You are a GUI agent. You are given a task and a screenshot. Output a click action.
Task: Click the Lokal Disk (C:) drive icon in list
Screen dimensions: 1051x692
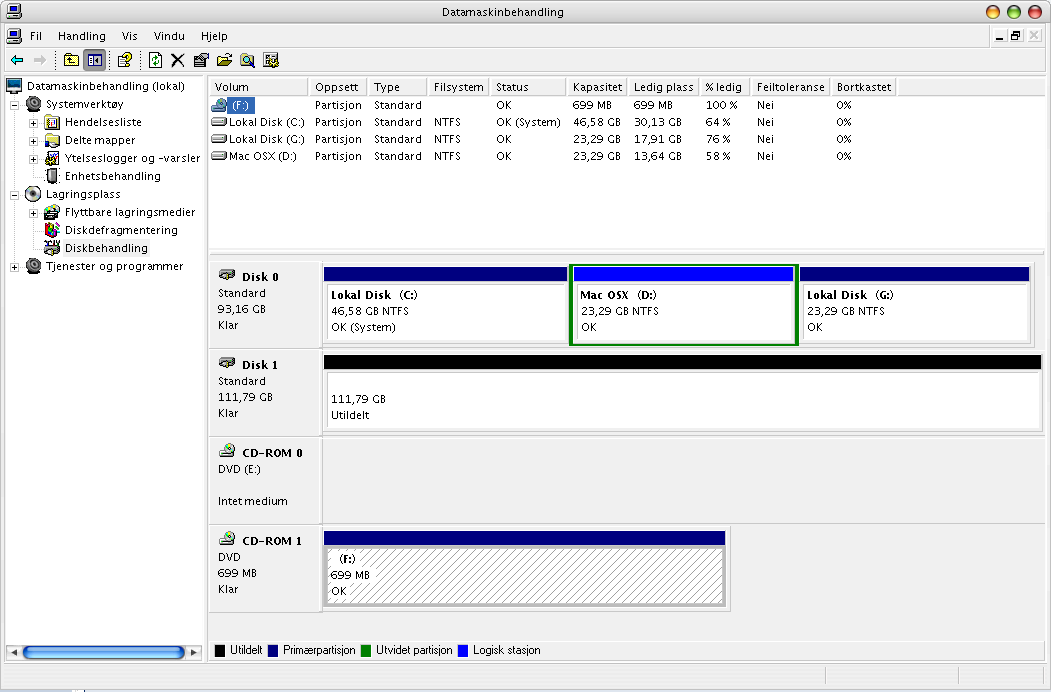tap(219, 122)
